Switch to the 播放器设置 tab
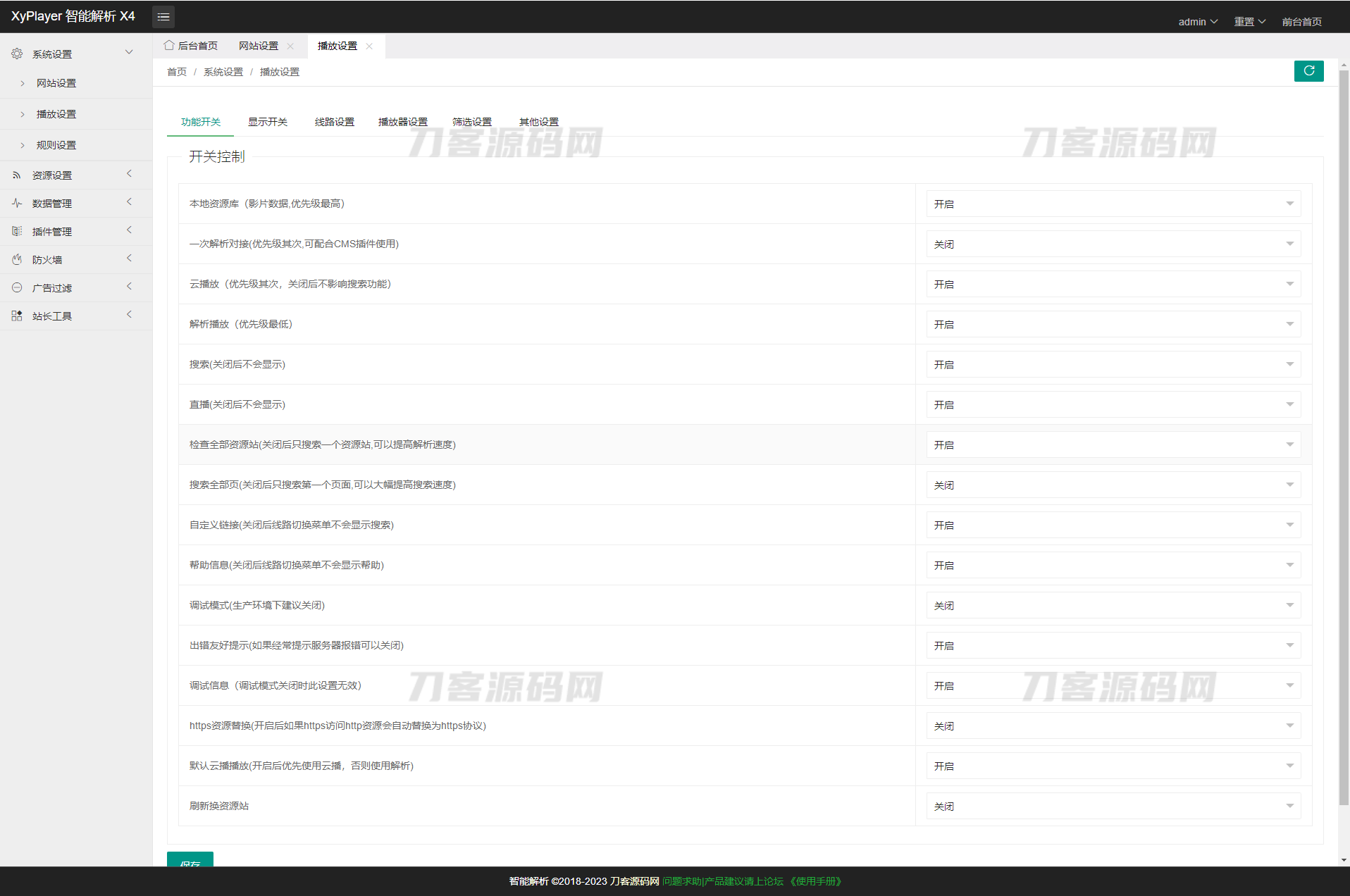The image size is (1350, 896). tap(402, 122)
